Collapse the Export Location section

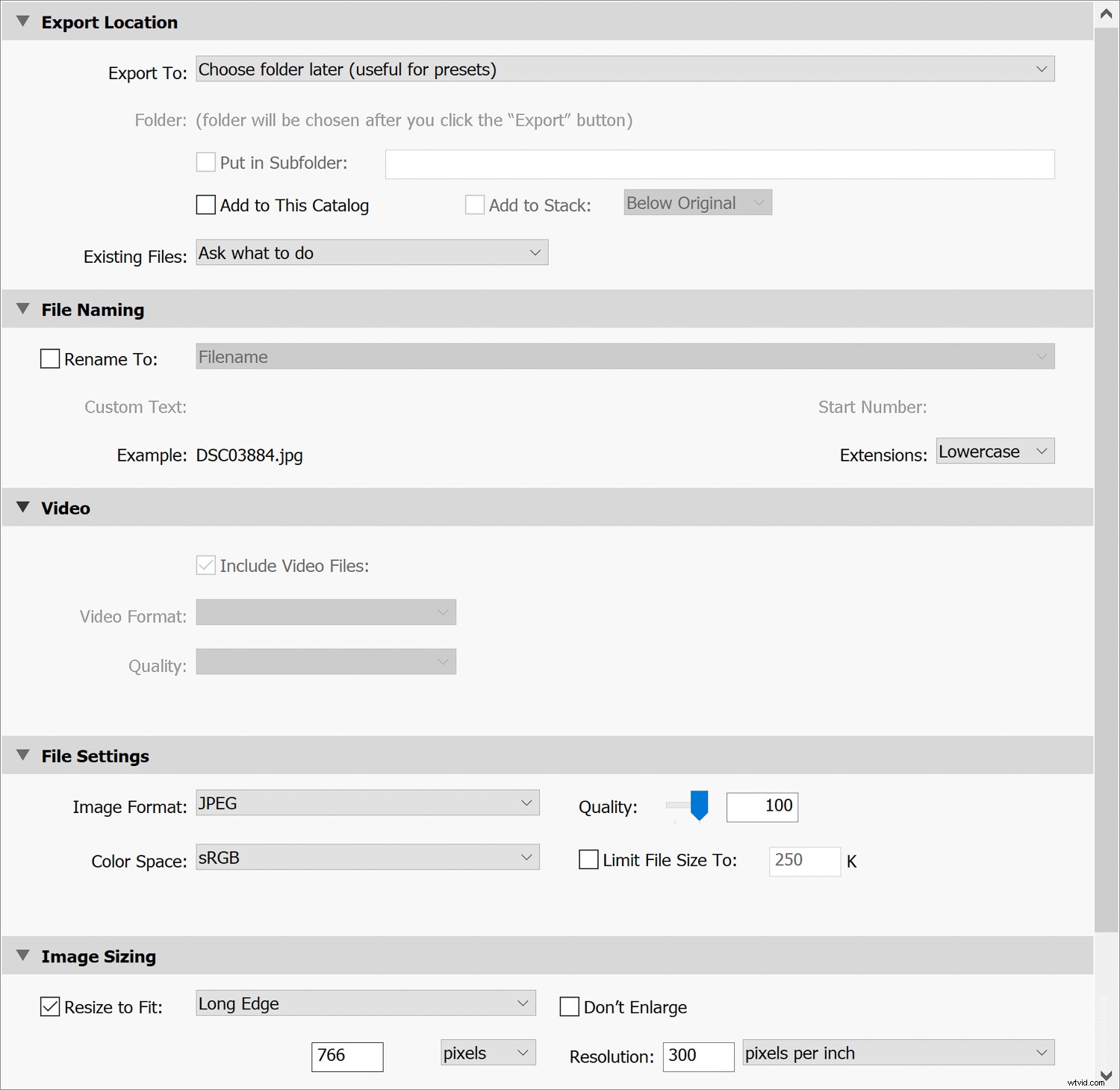(22, 22)
